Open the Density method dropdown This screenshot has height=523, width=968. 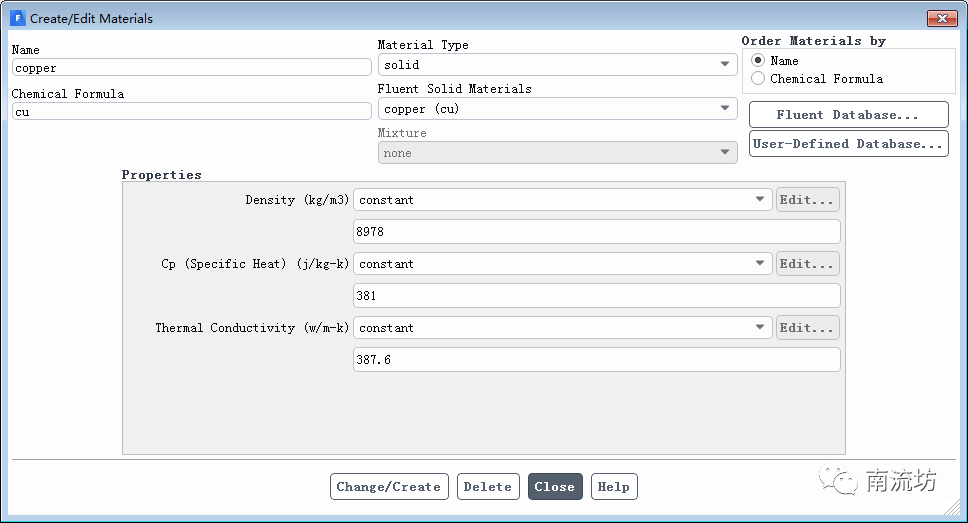click(x=562, y=200)
